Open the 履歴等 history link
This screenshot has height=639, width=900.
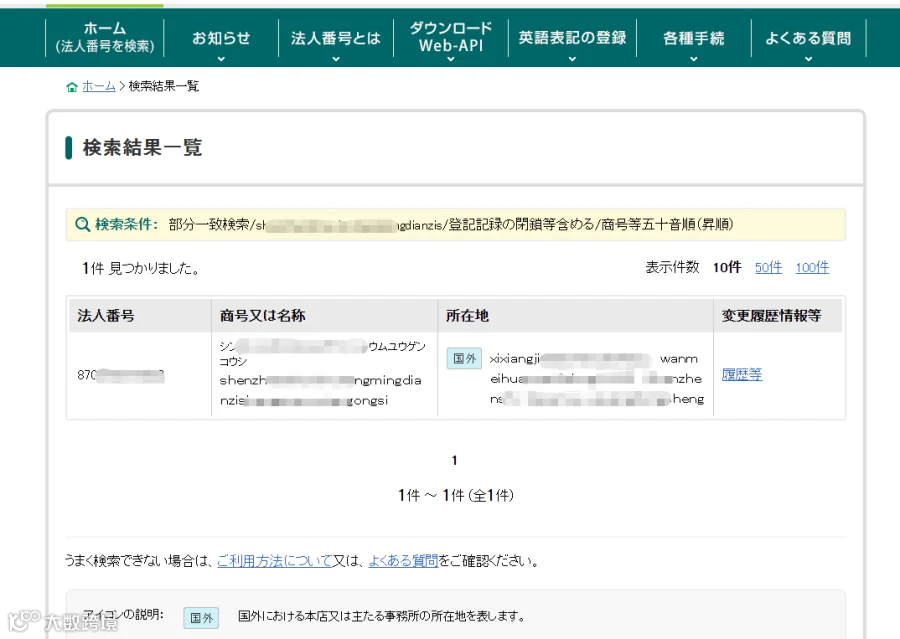[x=742, y=374]
